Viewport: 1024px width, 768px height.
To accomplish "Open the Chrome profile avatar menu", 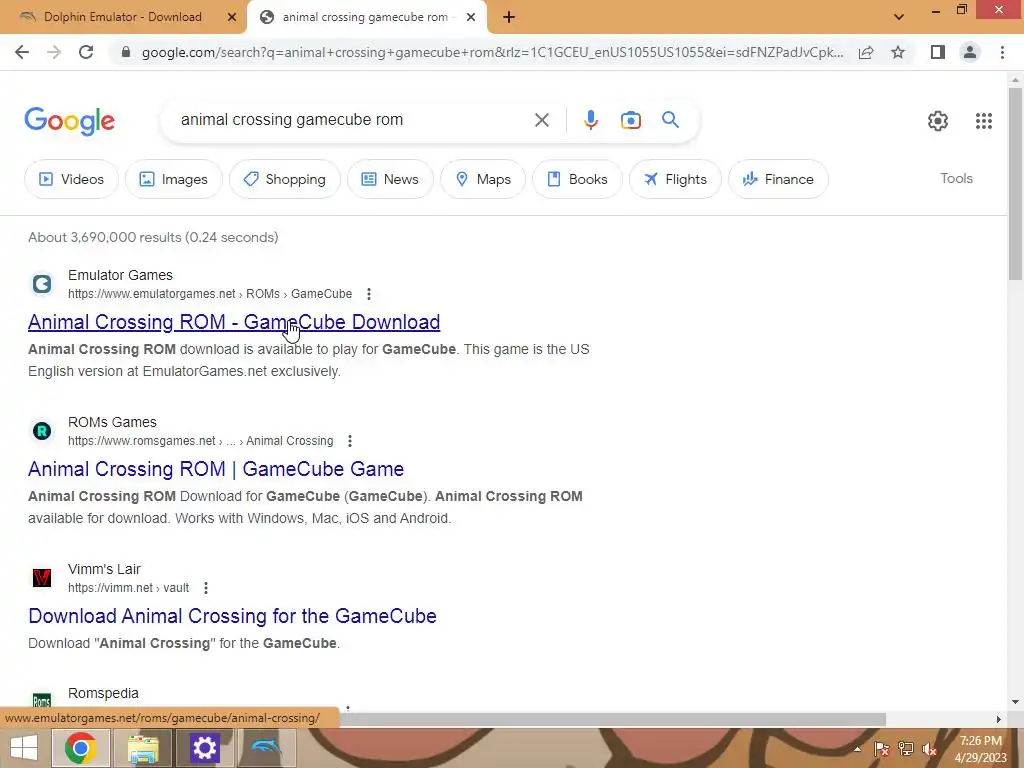I will pyautogui.click(x=970, y=52).
